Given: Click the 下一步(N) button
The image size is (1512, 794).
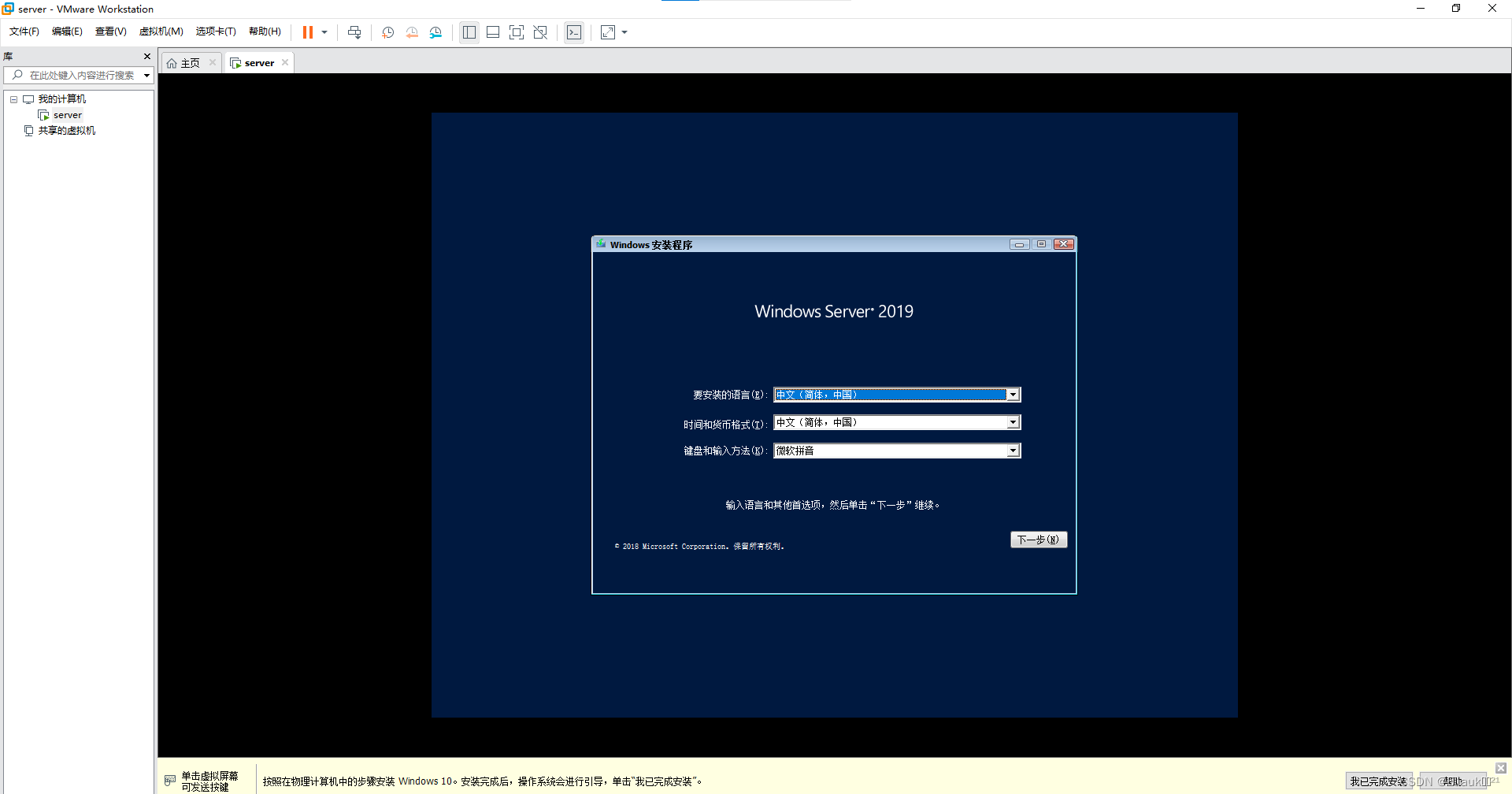Looking at the screenshot, I should click(1038, 540).
